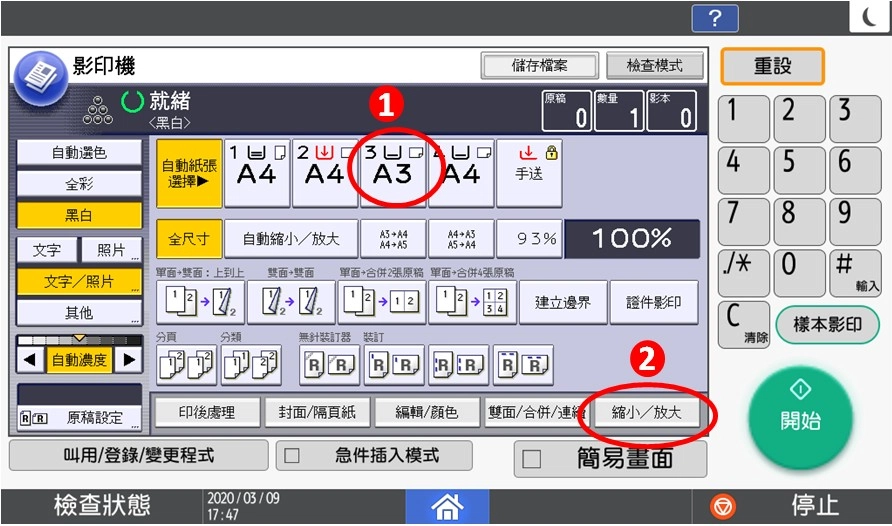892x526 pixels.
Task: Tap the toner color status icon
Action: 97,110
